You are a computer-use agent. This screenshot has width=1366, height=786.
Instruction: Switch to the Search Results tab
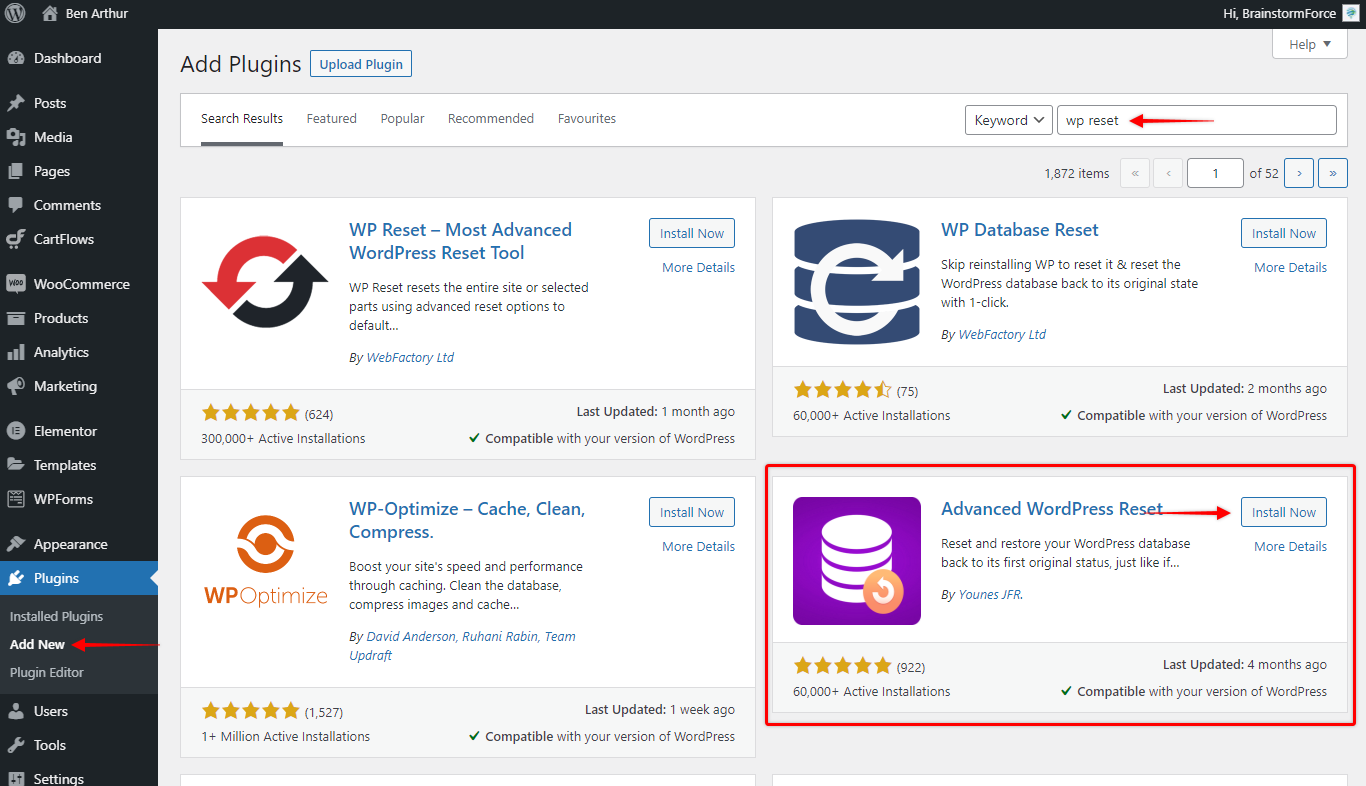click(242, 119)
